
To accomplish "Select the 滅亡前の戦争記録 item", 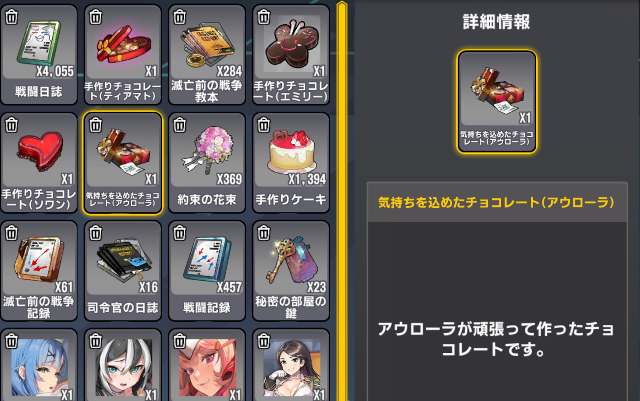I will 39,271.
